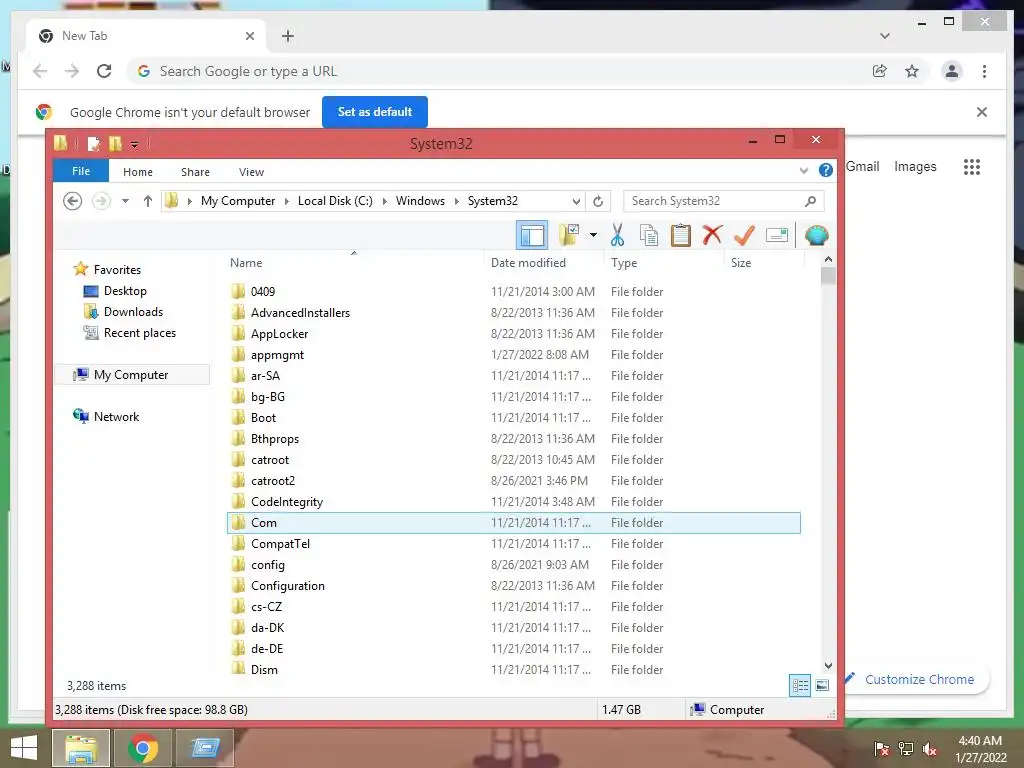Click Local Disk (C:) breadcrumb

click(x=335, y=201)
